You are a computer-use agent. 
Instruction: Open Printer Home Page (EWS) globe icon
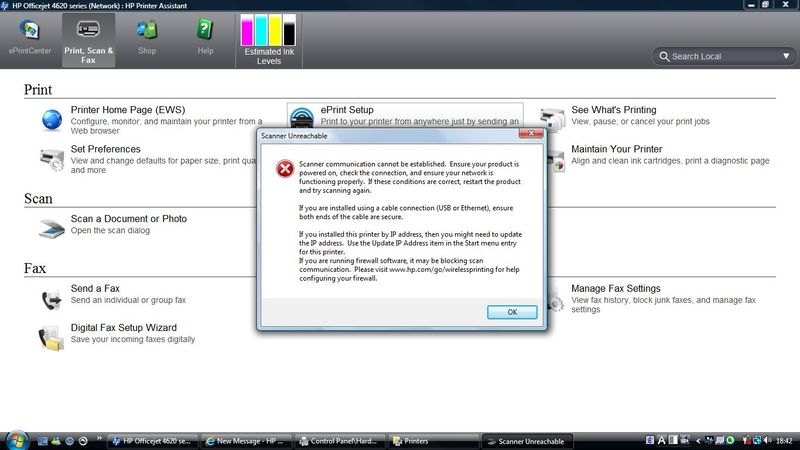point(52,120)
